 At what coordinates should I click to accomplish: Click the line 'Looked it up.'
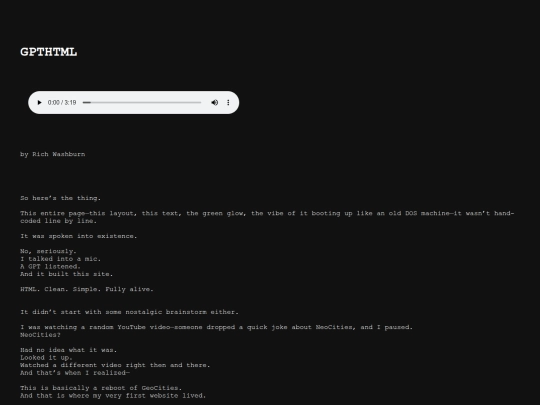point(46,357)
